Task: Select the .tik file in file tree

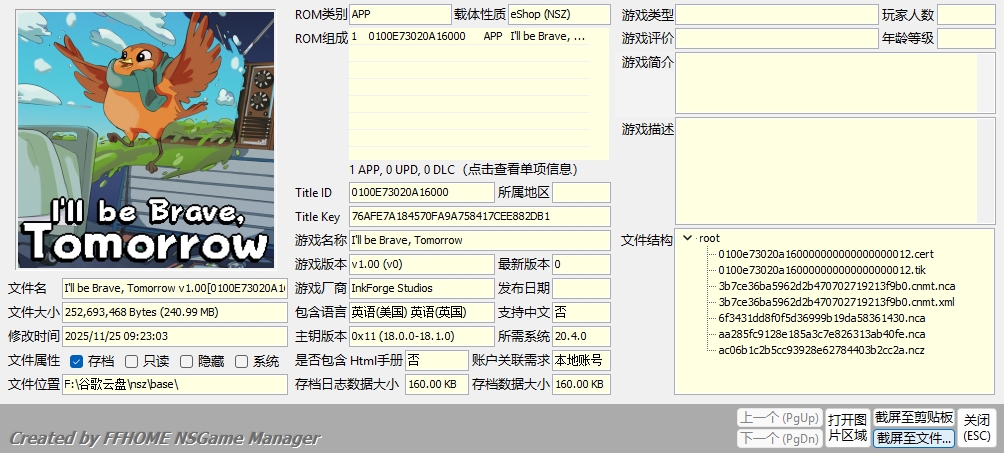Action: tap(822, 270)
